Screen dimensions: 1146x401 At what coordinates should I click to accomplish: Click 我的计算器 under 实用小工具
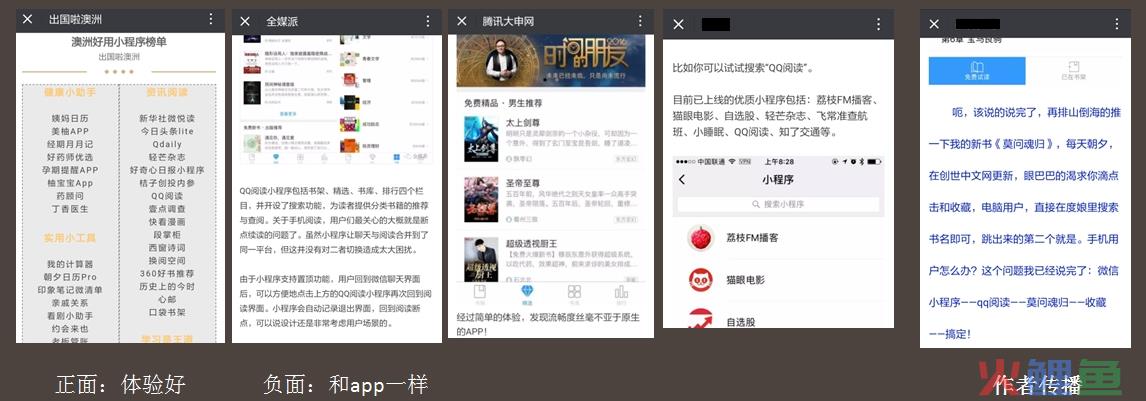(x=69, y=264)
